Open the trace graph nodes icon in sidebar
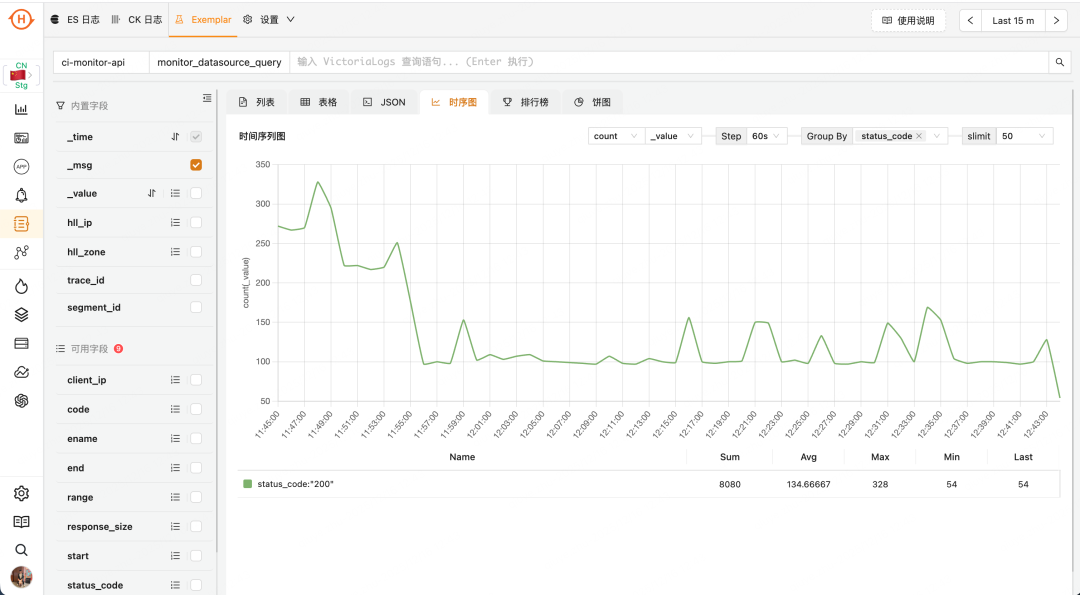This screenshot has width=1080, height=595. [x=21, y=253]
